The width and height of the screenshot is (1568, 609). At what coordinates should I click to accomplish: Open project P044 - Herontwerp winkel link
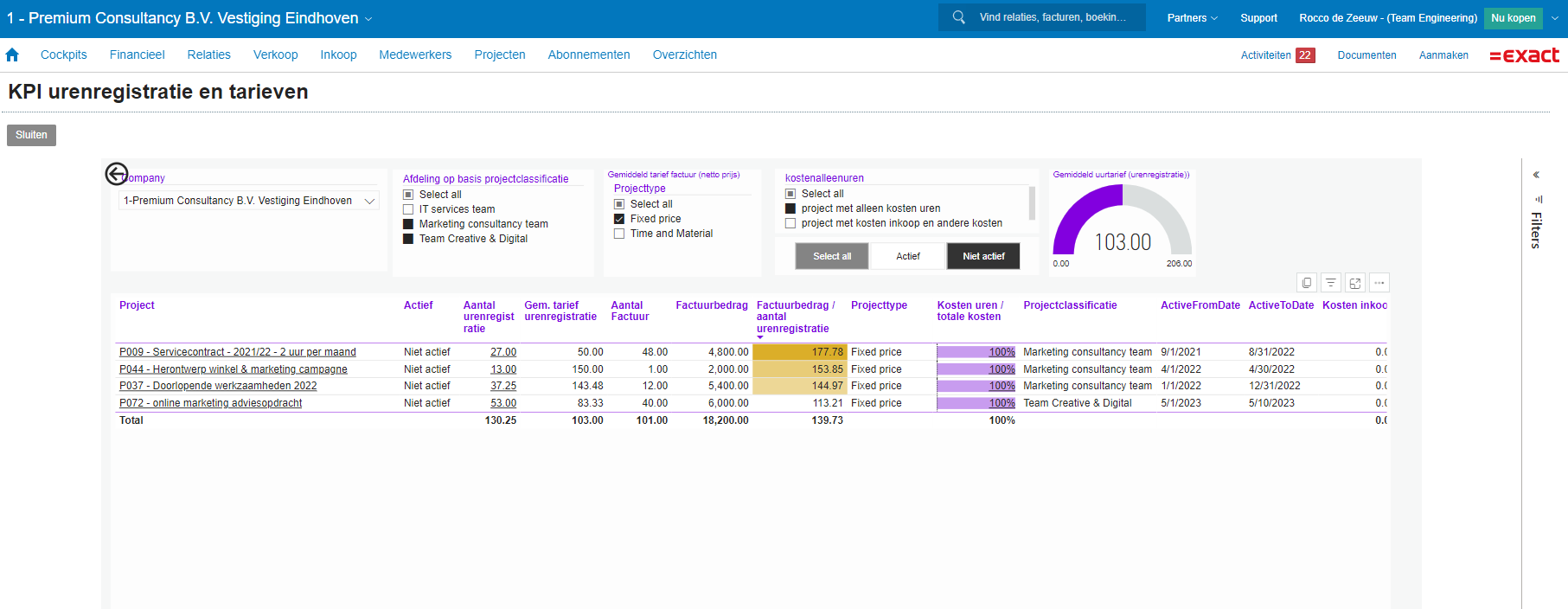[233, 369]
